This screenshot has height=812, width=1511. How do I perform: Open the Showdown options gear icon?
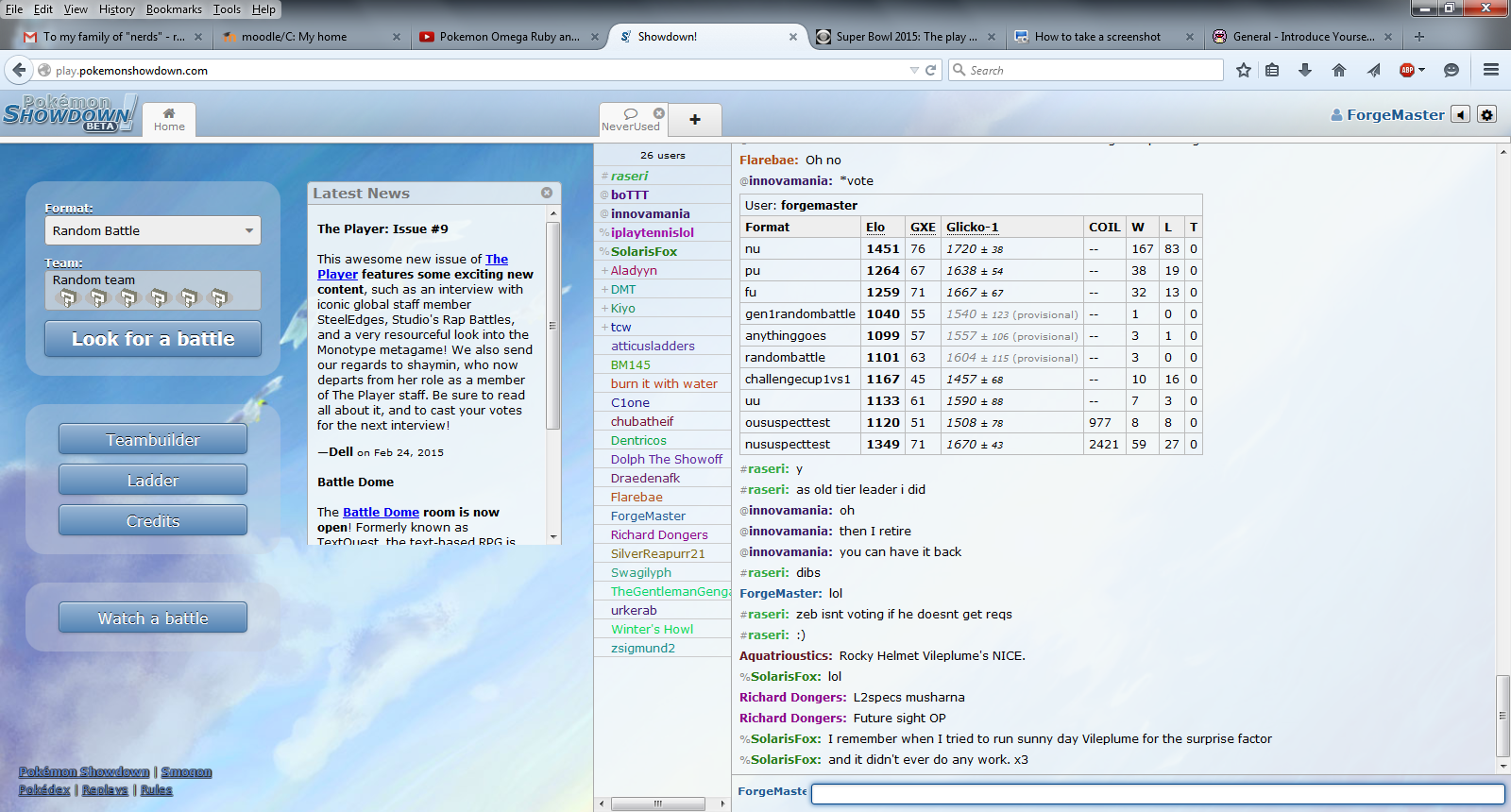pos(1487,114)
